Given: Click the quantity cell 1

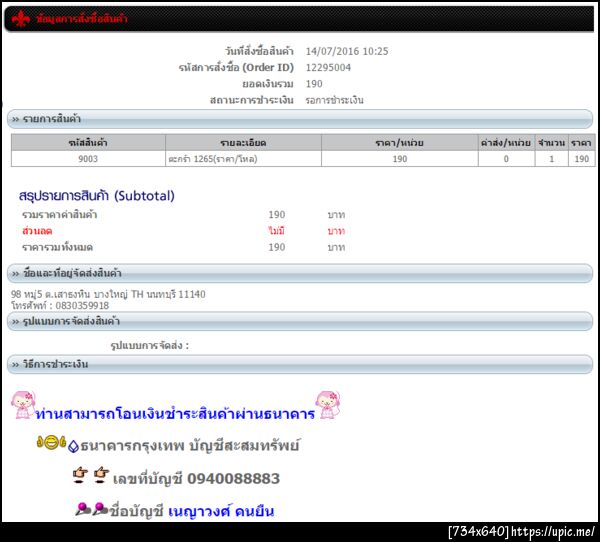Looking at the screenshot, I should point(551,159).
